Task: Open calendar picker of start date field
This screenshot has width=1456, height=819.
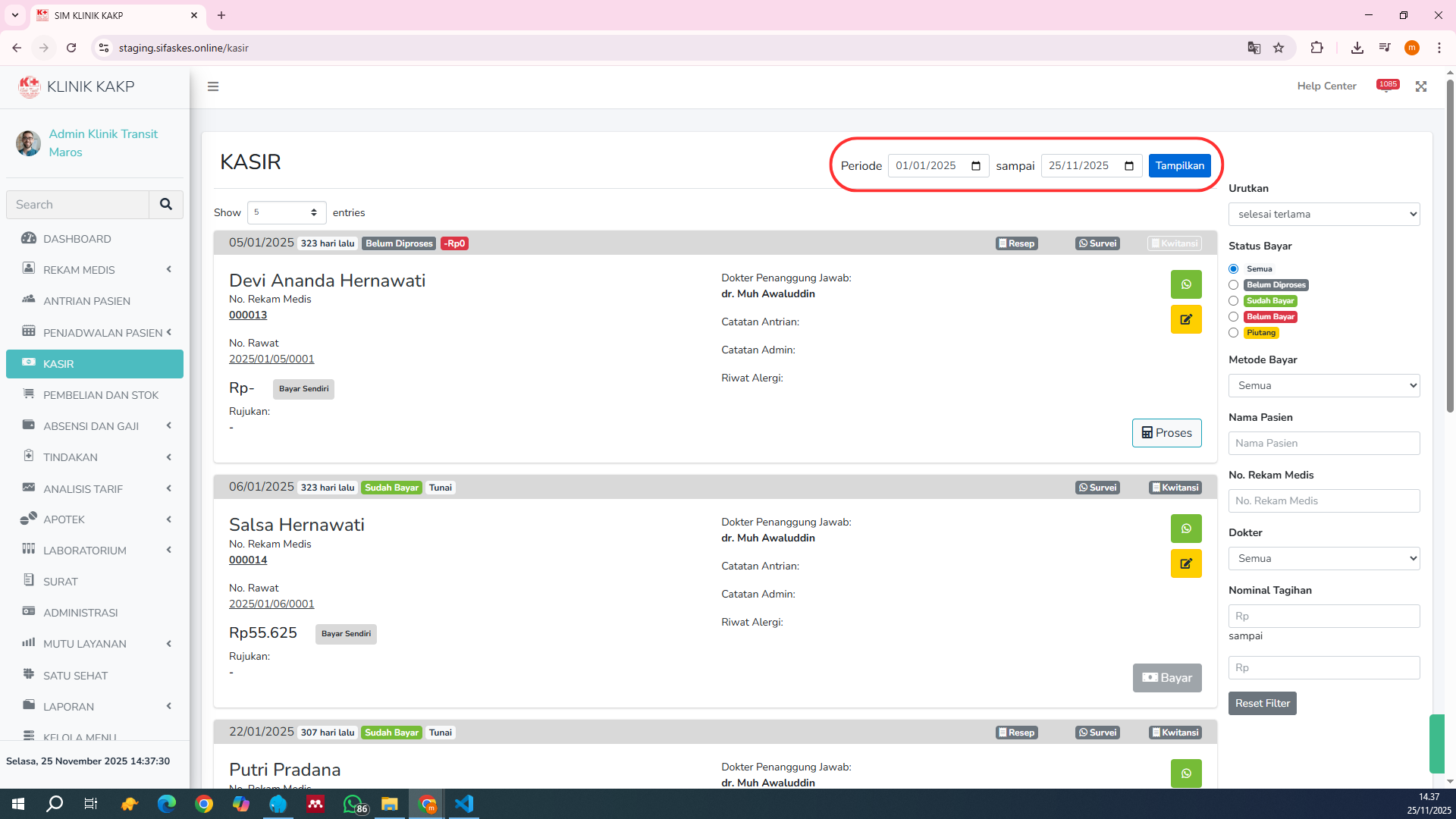Action: [x=975, y=166]
